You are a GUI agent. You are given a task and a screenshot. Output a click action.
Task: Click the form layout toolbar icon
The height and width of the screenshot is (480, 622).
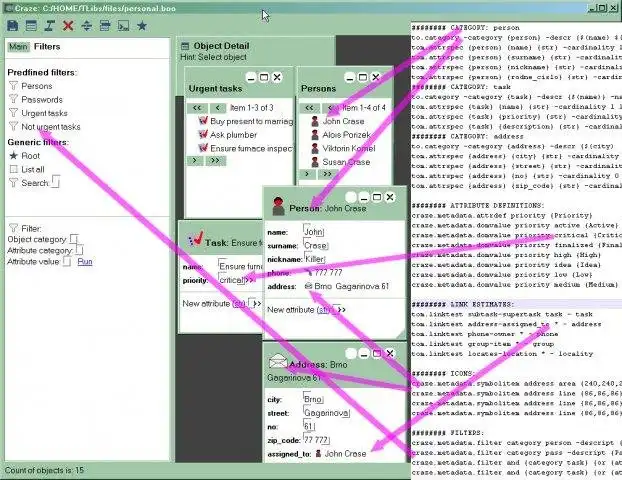tap(31, 26)
